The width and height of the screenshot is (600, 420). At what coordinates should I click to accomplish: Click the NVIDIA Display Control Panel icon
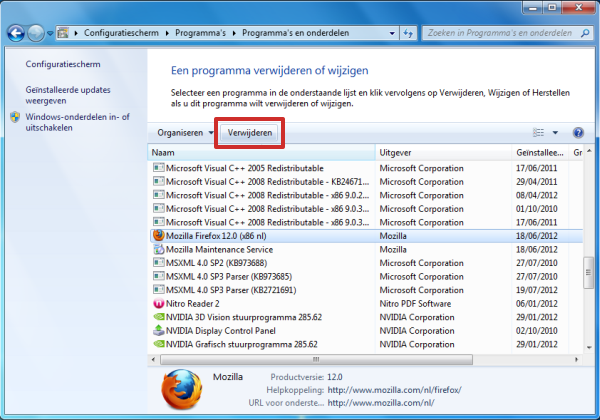(x=158, y=330)
